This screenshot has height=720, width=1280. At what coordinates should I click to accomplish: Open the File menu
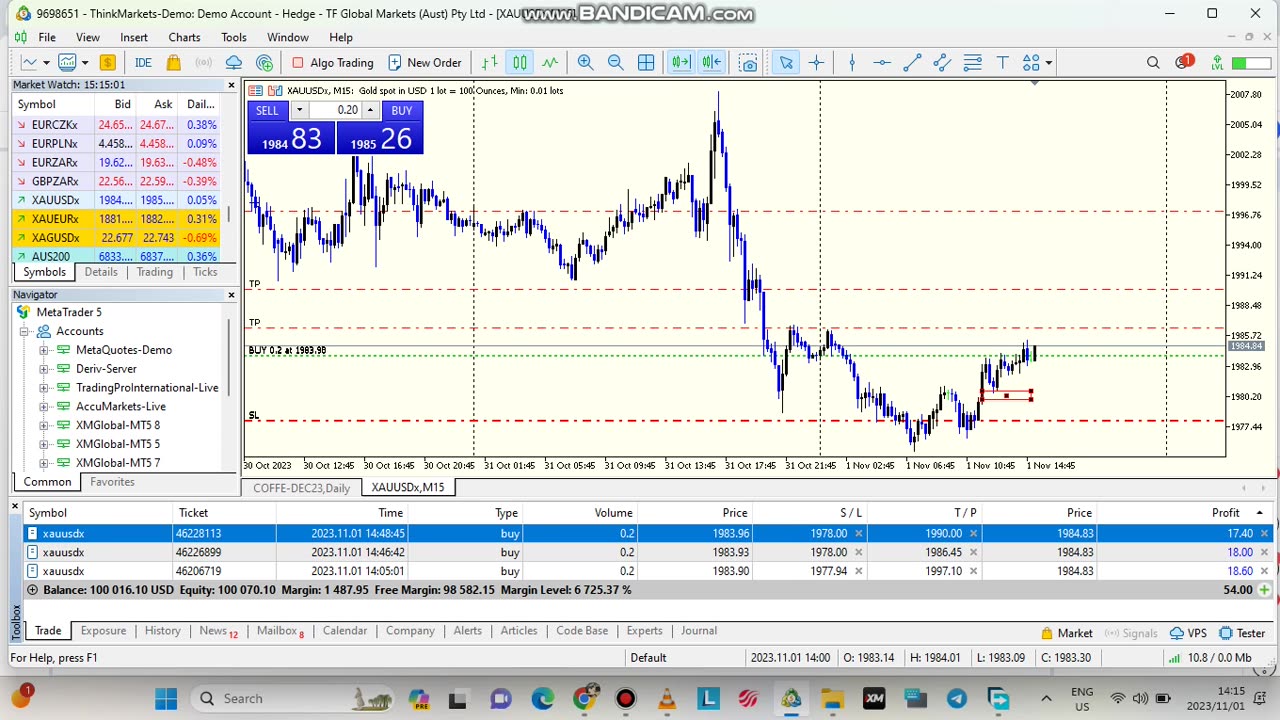[47, 37]
